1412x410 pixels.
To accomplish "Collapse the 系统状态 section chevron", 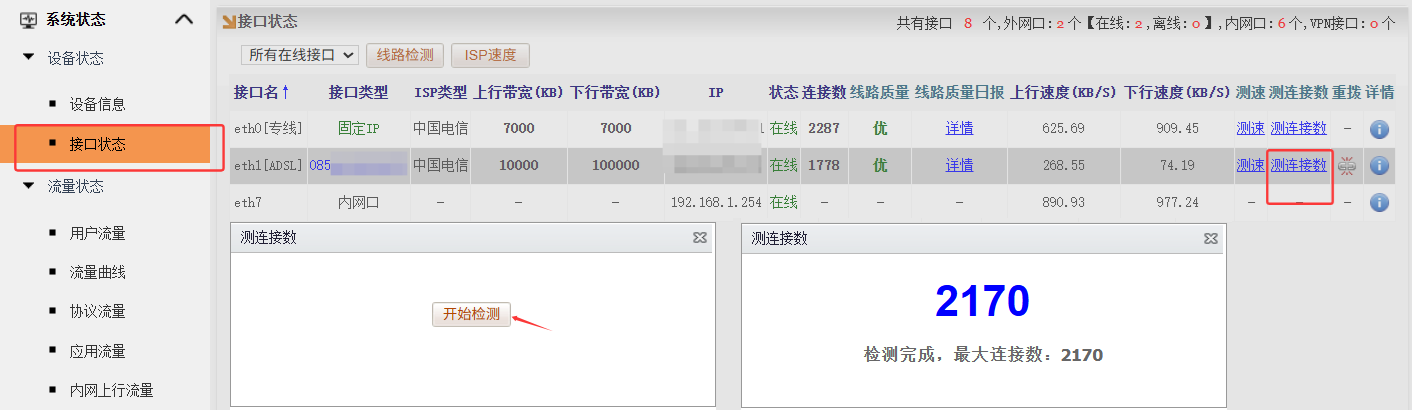I will coord(184,19).
